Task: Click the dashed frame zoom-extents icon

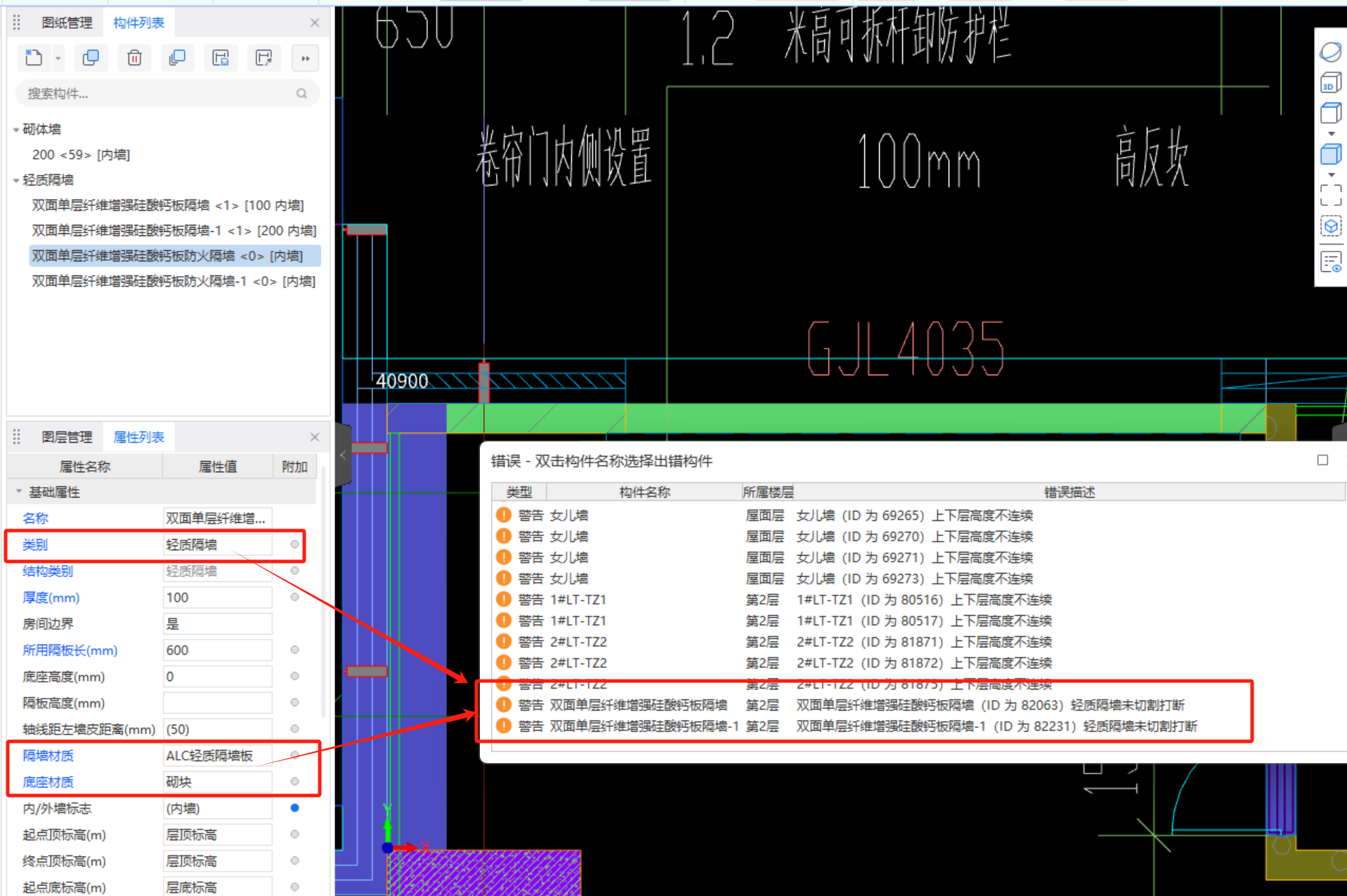Action: (x=1330, y=195)
